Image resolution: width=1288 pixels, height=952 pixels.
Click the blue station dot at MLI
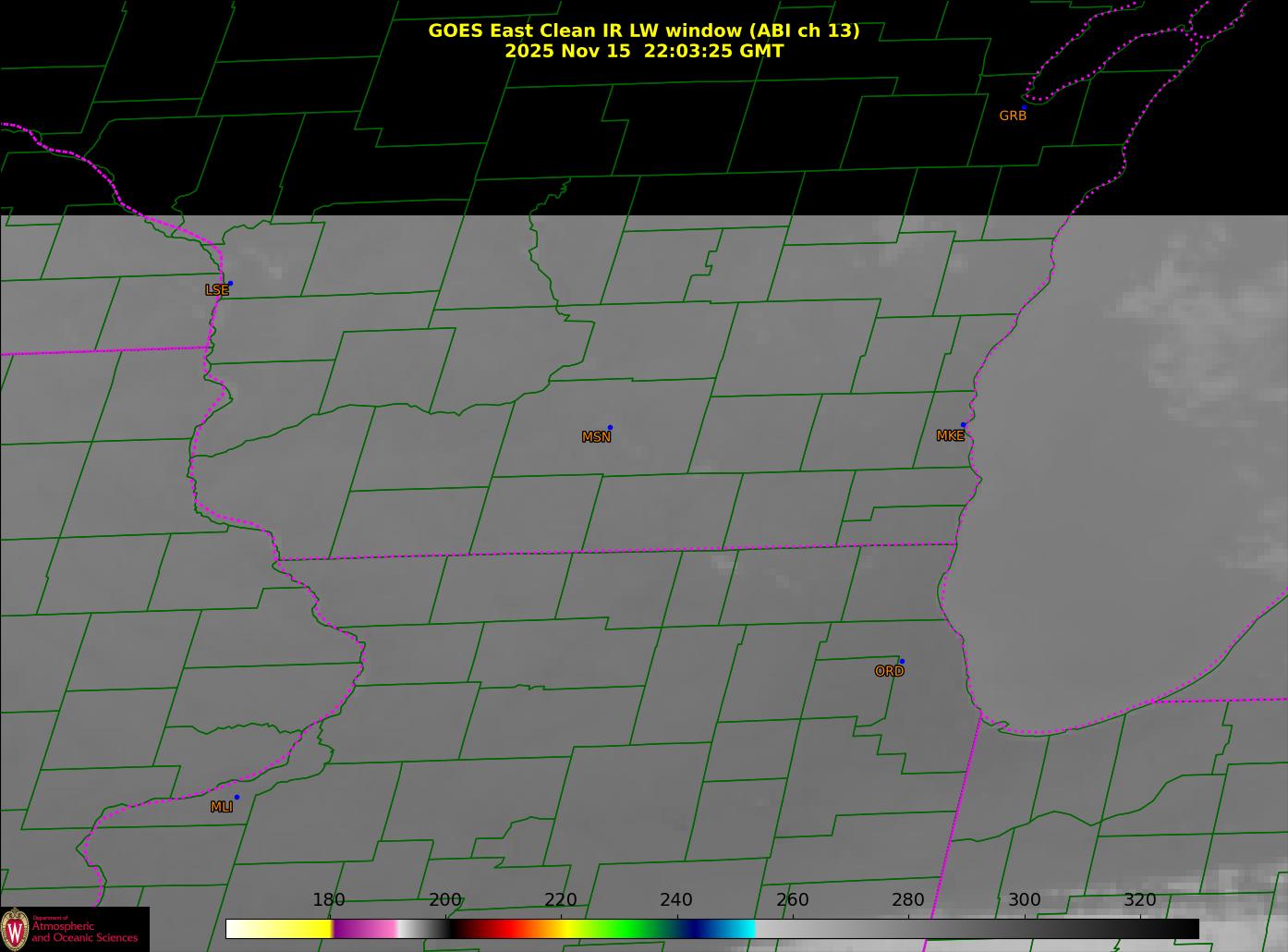click(x=237, y=798)
